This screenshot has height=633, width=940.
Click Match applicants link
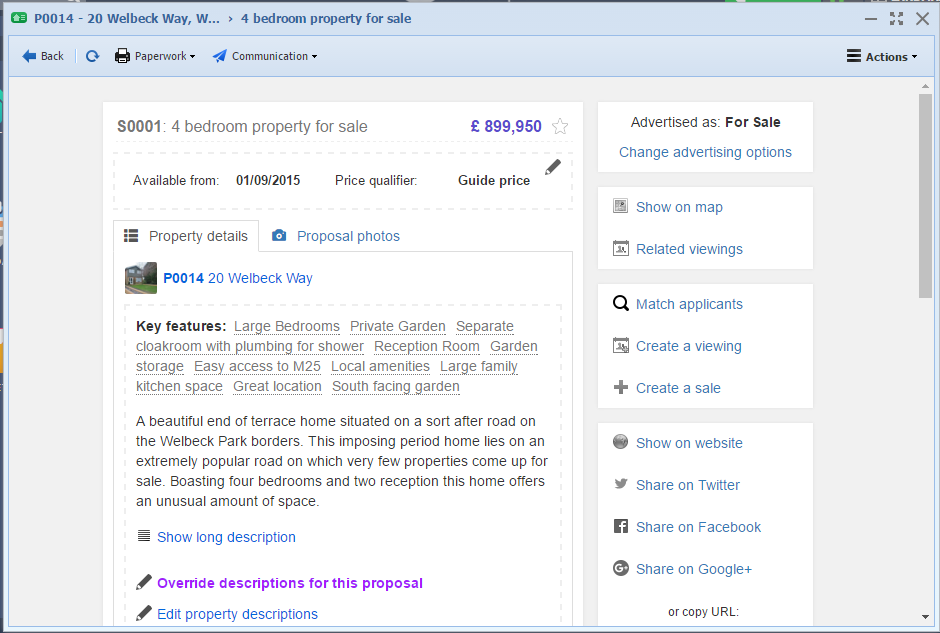click(689, 305)
